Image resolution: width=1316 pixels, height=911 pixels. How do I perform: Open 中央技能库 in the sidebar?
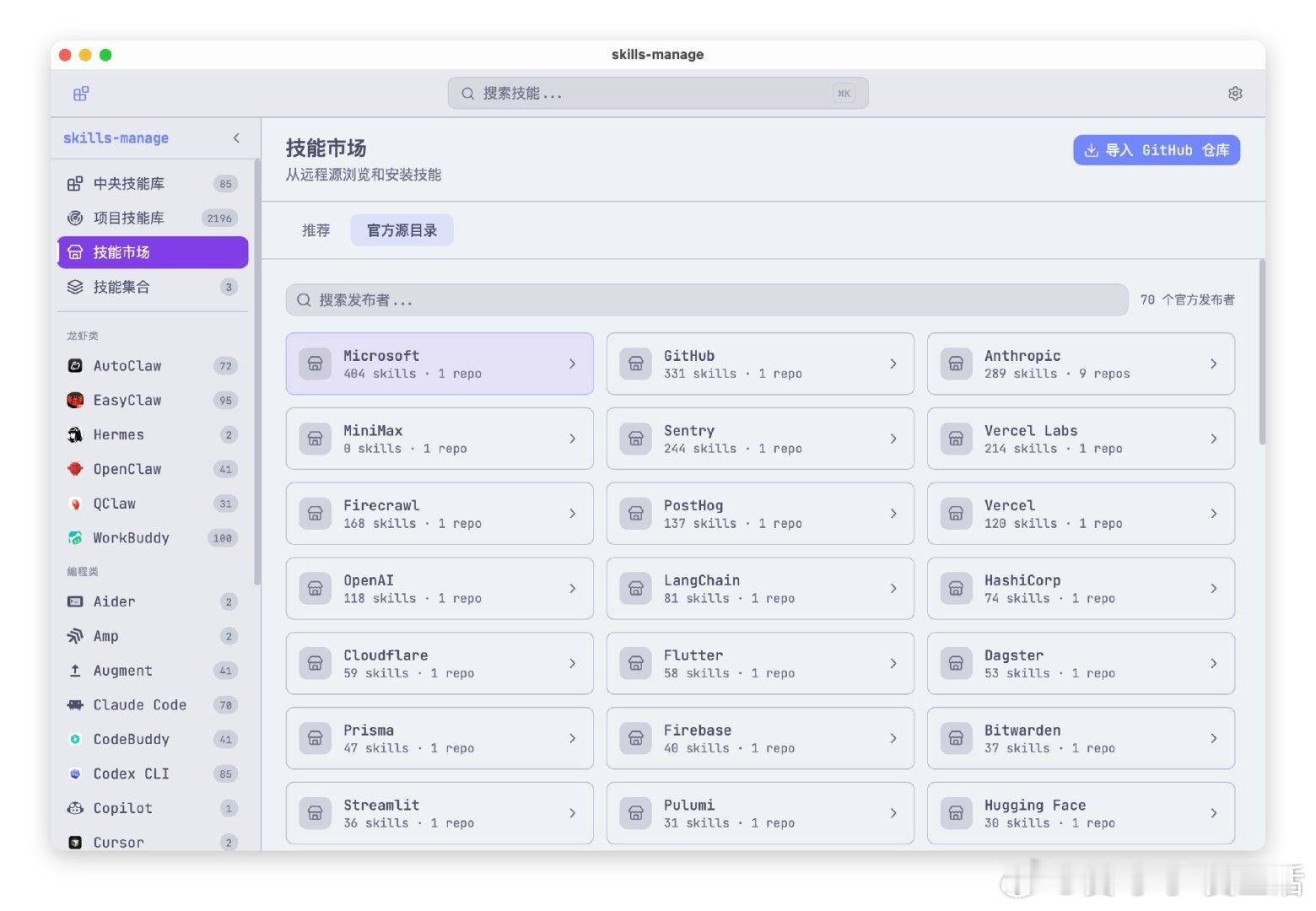(x=153, y=184)
